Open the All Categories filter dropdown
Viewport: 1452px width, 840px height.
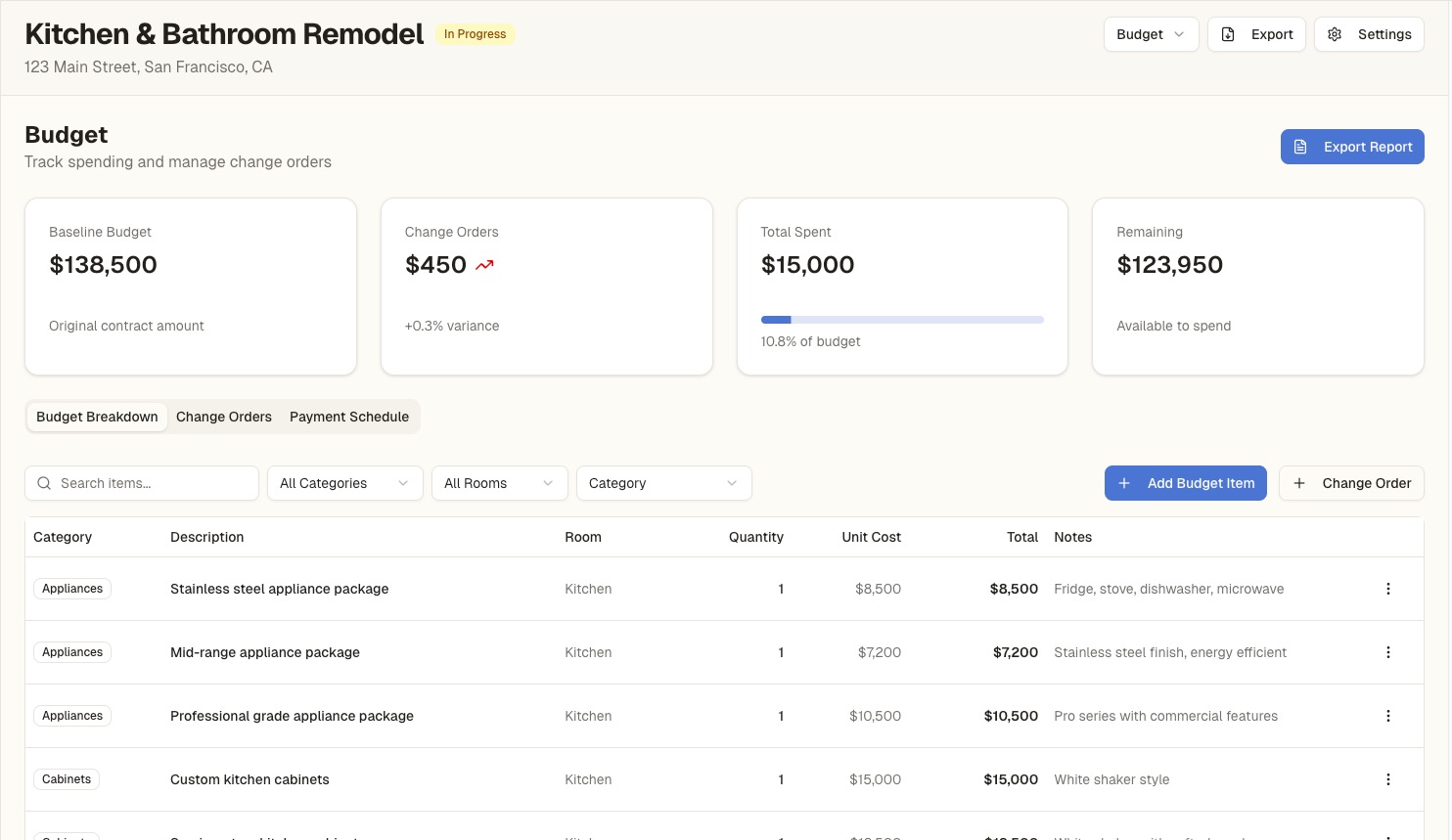344,483
